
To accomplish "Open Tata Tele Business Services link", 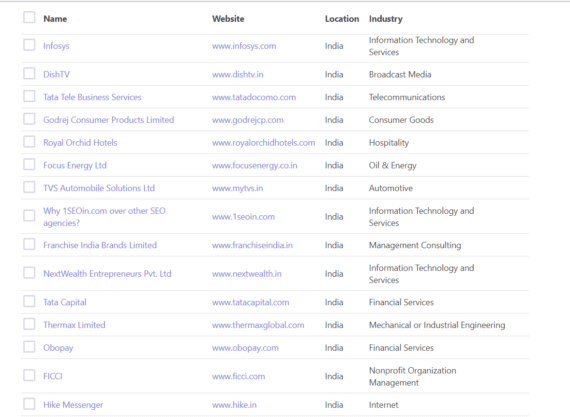I will 92,97.
